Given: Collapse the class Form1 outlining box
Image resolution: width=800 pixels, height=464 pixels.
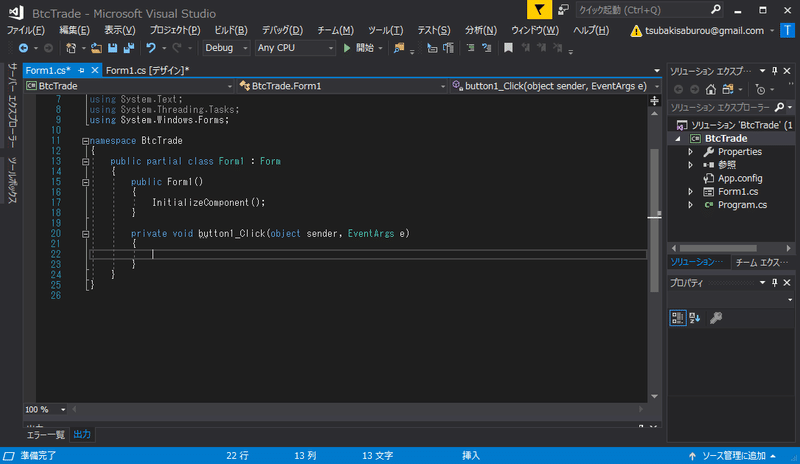Looking at the screenshot, I should point(86,162).
